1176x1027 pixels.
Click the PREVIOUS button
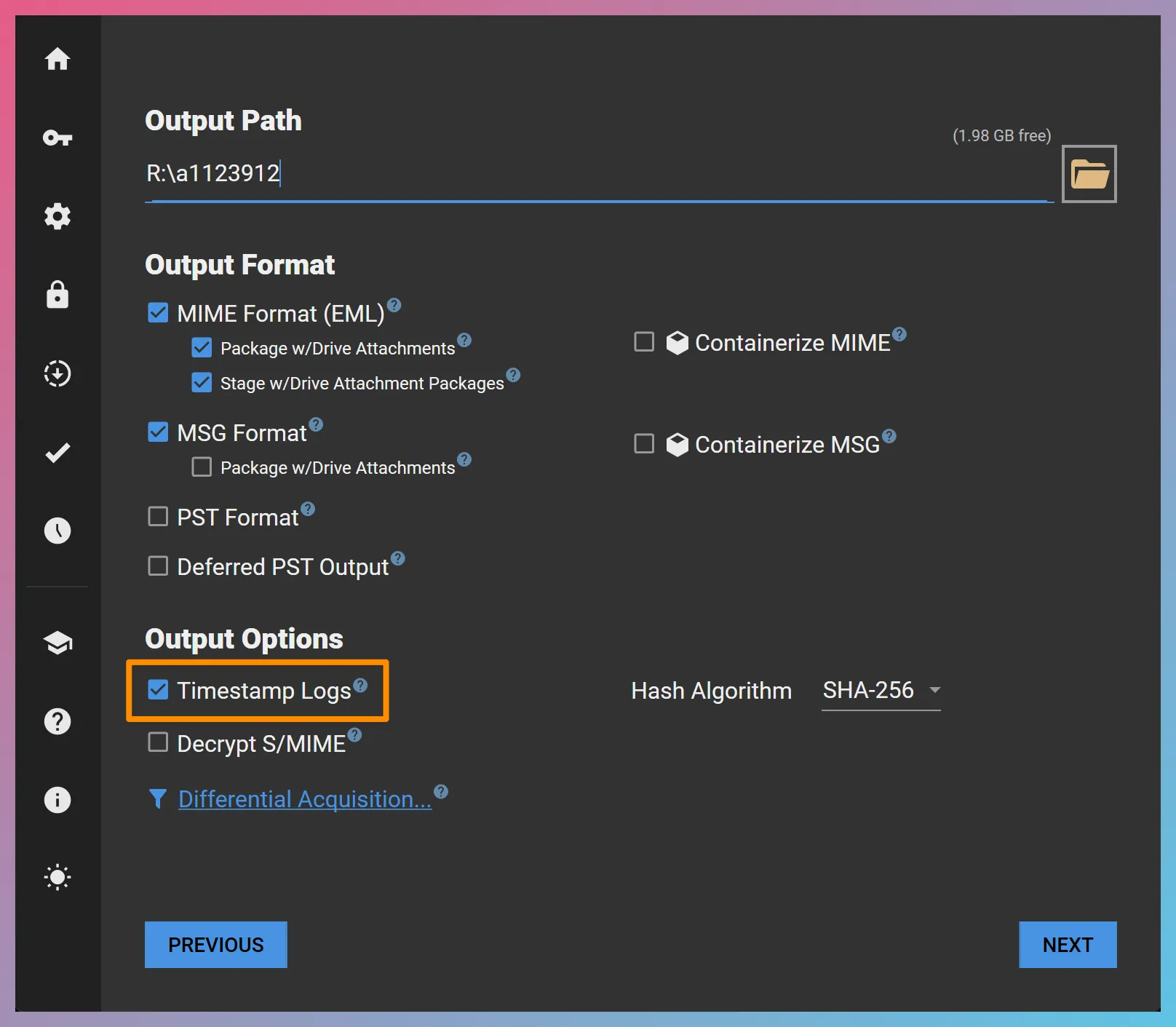click(x=216, y=945)
